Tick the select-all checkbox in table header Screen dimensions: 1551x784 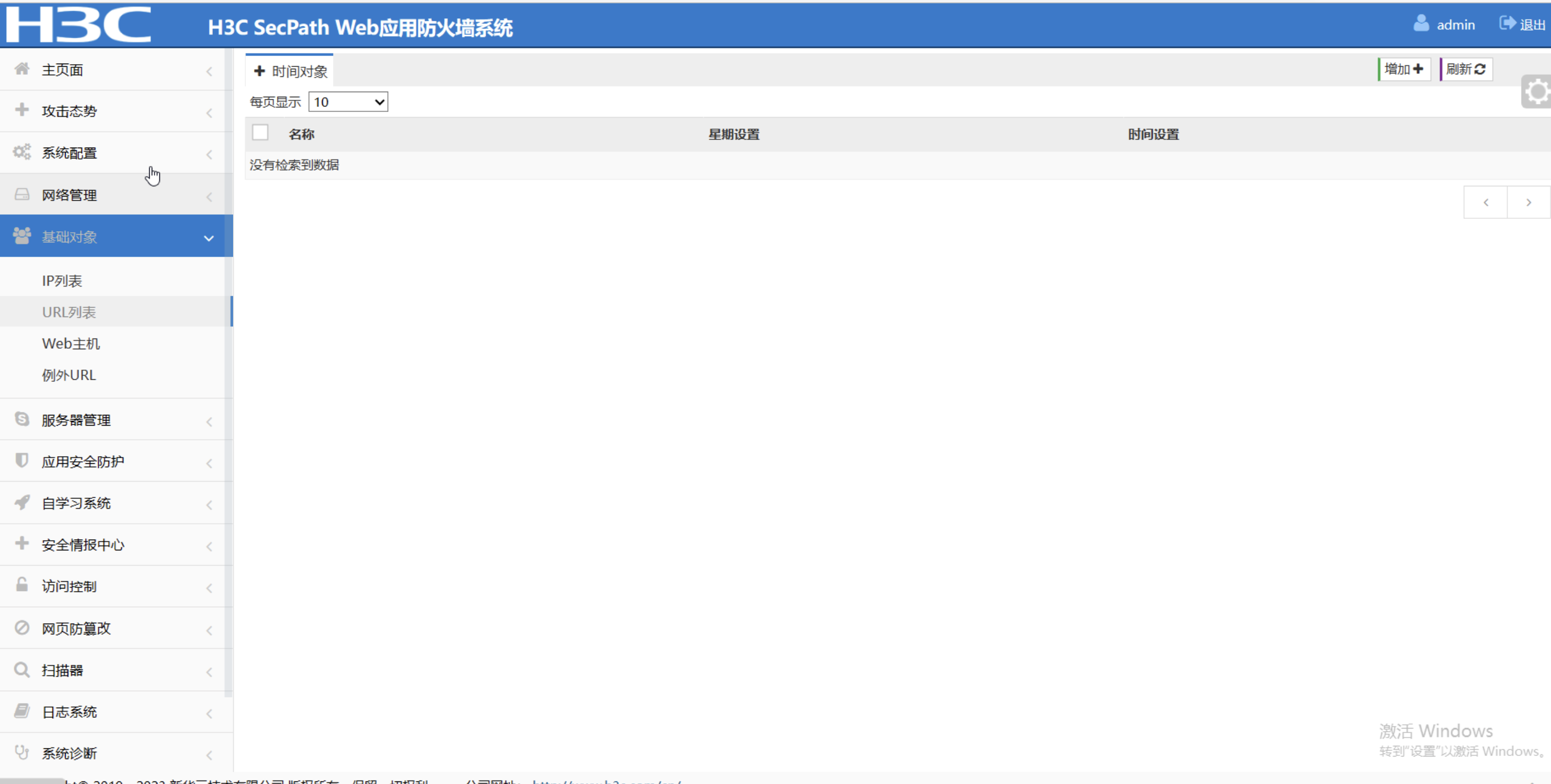260,132
